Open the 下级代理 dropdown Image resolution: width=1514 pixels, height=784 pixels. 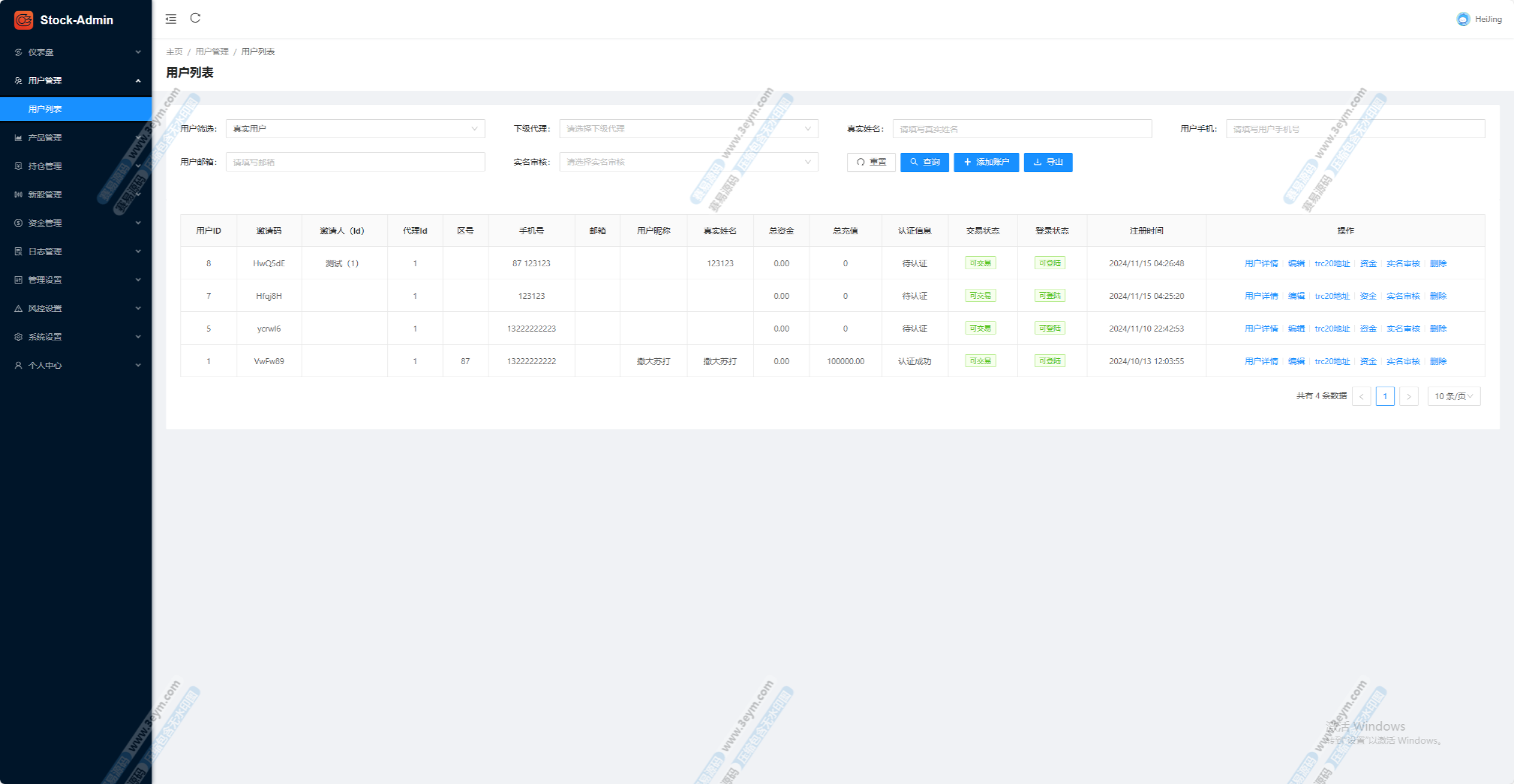click(x=688, y=129)
